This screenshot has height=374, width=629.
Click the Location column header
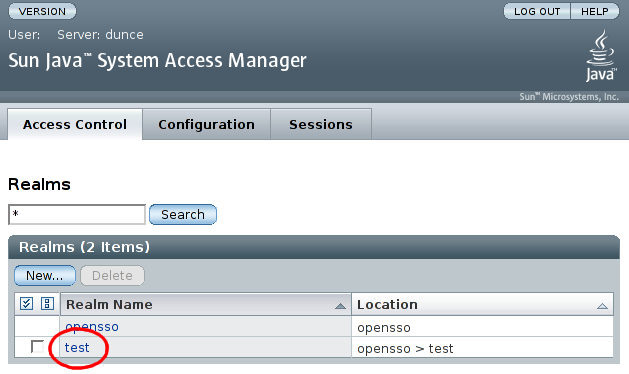[483, 304]
